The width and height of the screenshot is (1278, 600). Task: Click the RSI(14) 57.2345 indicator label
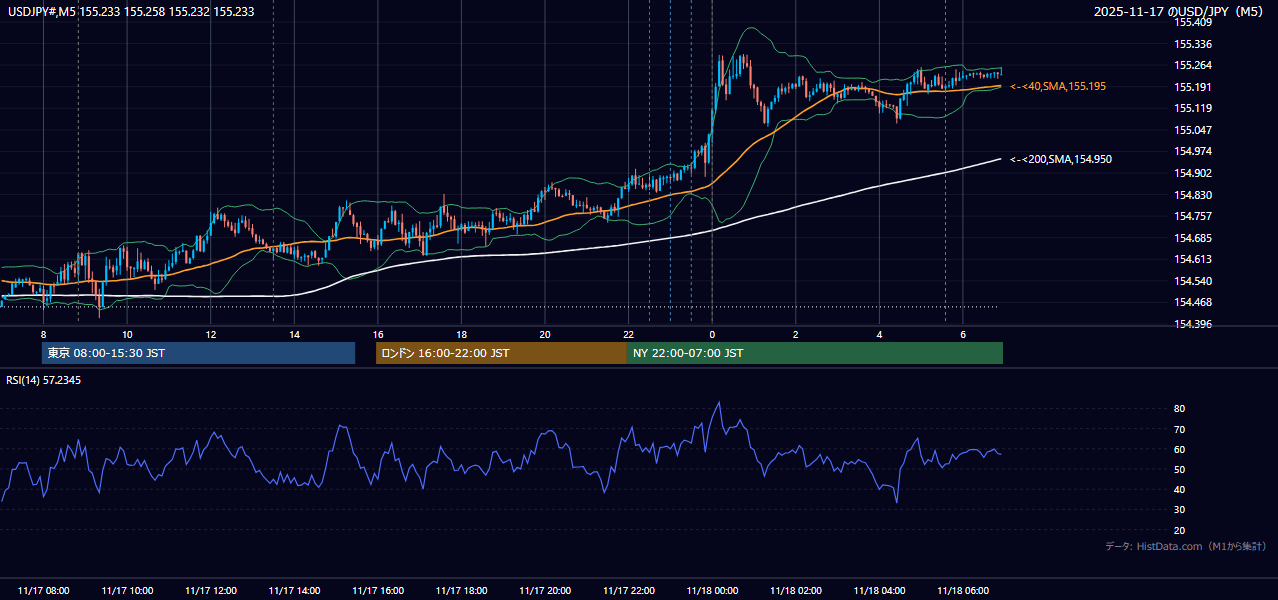coord(44,380)
